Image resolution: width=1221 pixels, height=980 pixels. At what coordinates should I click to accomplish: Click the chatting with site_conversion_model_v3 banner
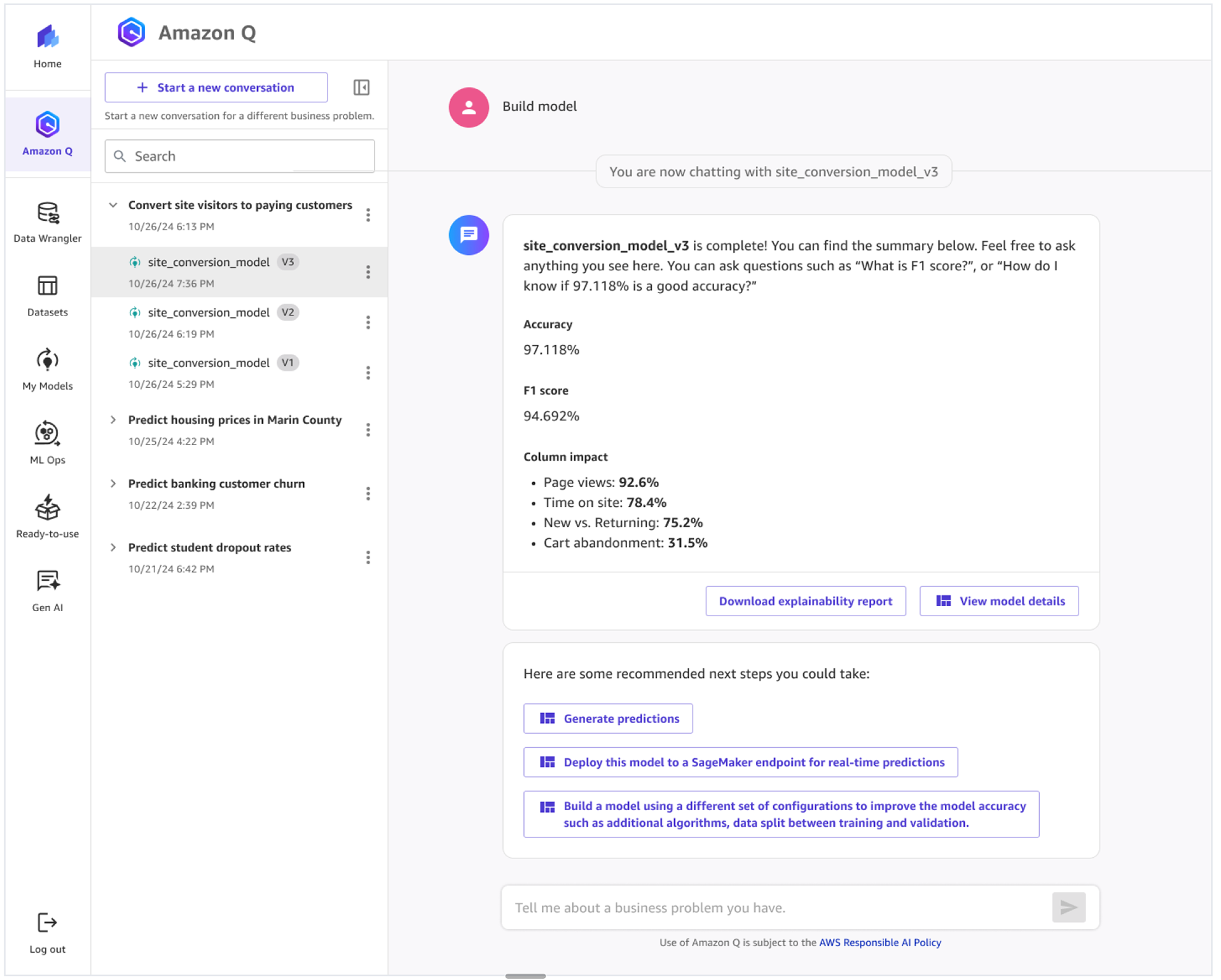click(x=774, y=172)
